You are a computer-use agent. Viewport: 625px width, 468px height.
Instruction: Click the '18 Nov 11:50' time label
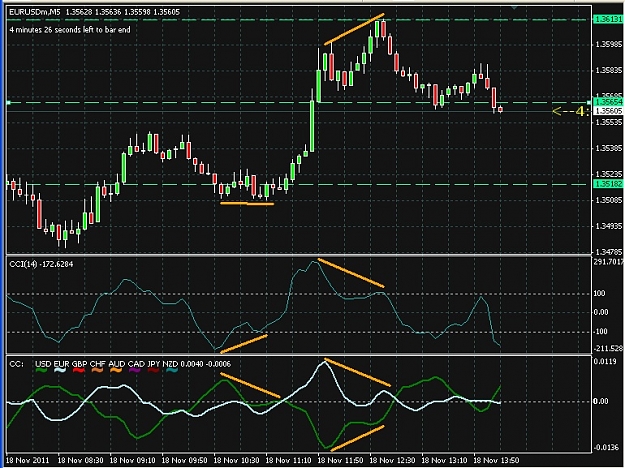340,460
